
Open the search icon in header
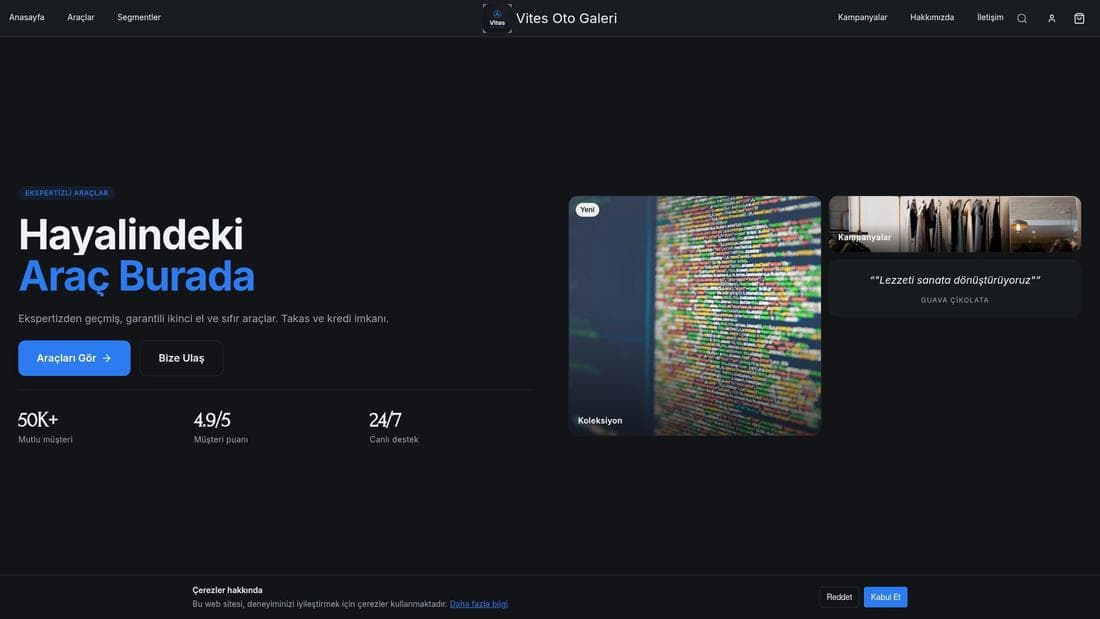tap(1021, 18)
